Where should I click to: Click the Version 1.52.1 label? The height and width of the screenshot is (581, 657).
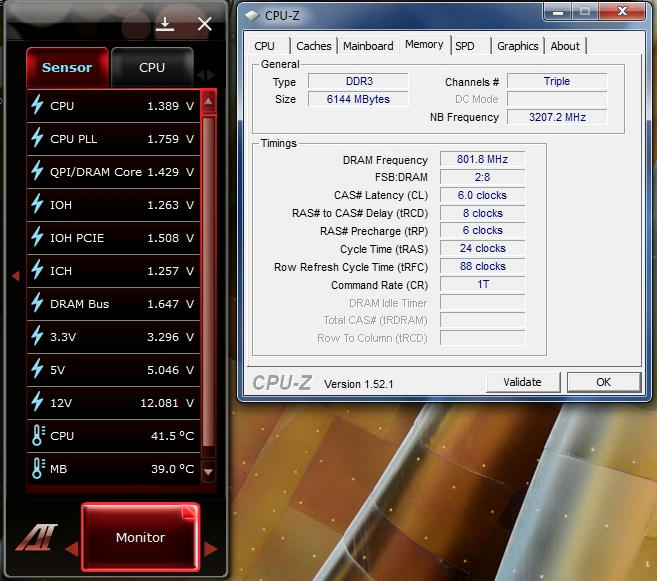point(359,384)
